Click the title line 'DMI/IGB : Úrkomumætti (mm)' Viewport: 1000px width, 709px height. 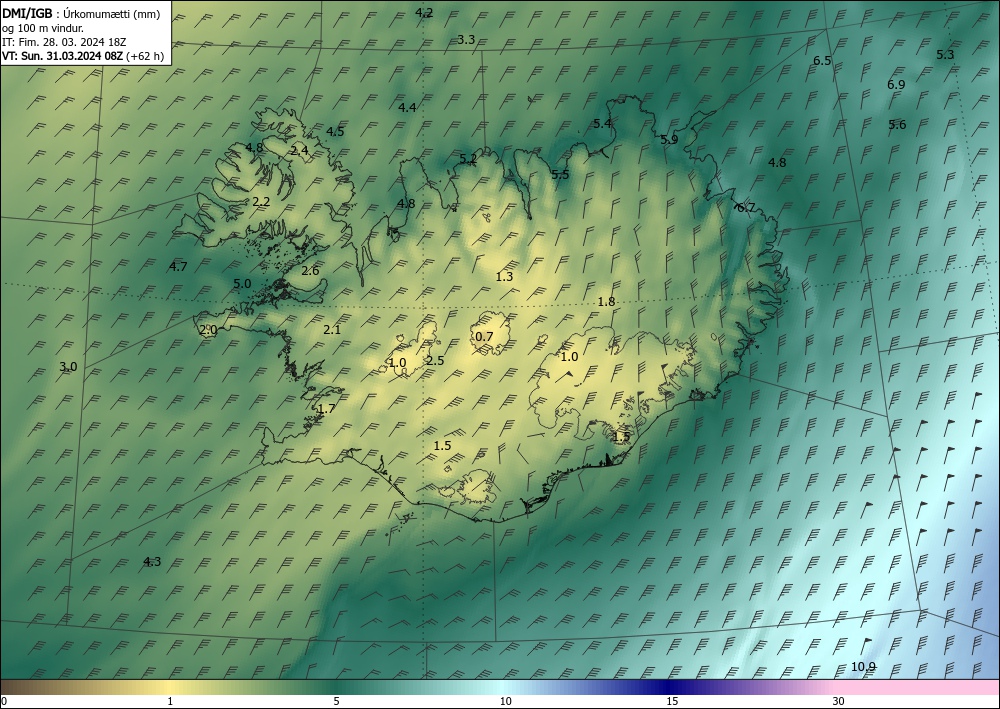[81, 13]
